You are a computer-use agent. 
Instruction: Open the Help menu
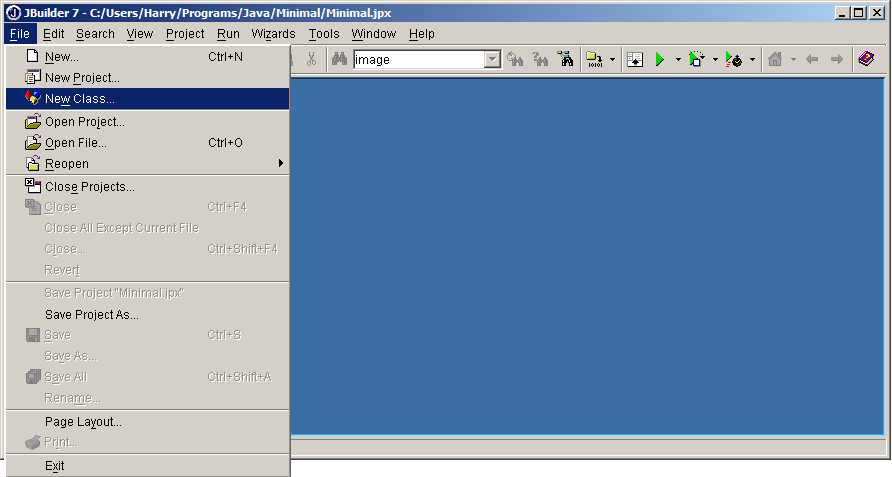[422, 34]
